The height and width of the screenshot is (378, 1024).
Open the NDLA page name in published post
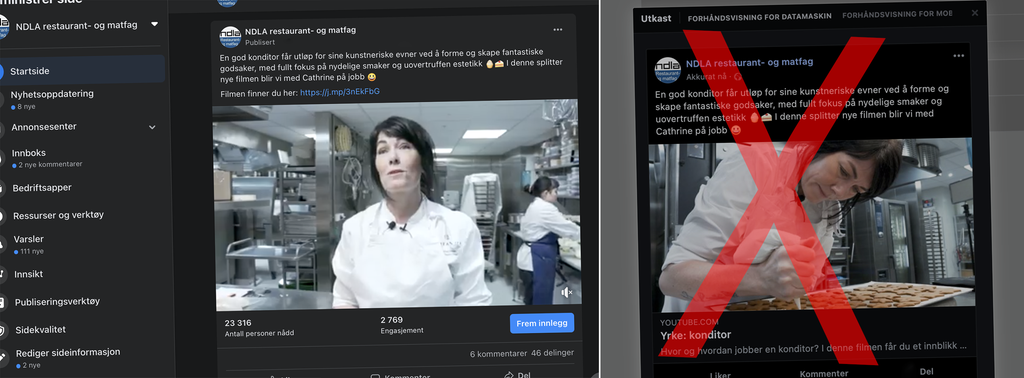pyautogui.click(x=300, y=30)
